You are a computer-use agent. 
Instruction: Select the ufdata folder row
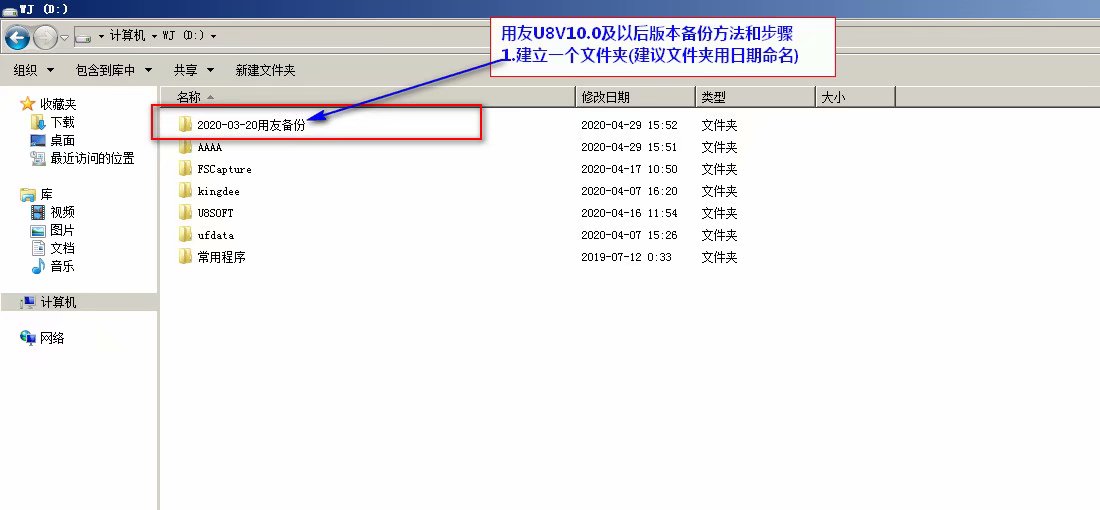(x=215, y=234)
